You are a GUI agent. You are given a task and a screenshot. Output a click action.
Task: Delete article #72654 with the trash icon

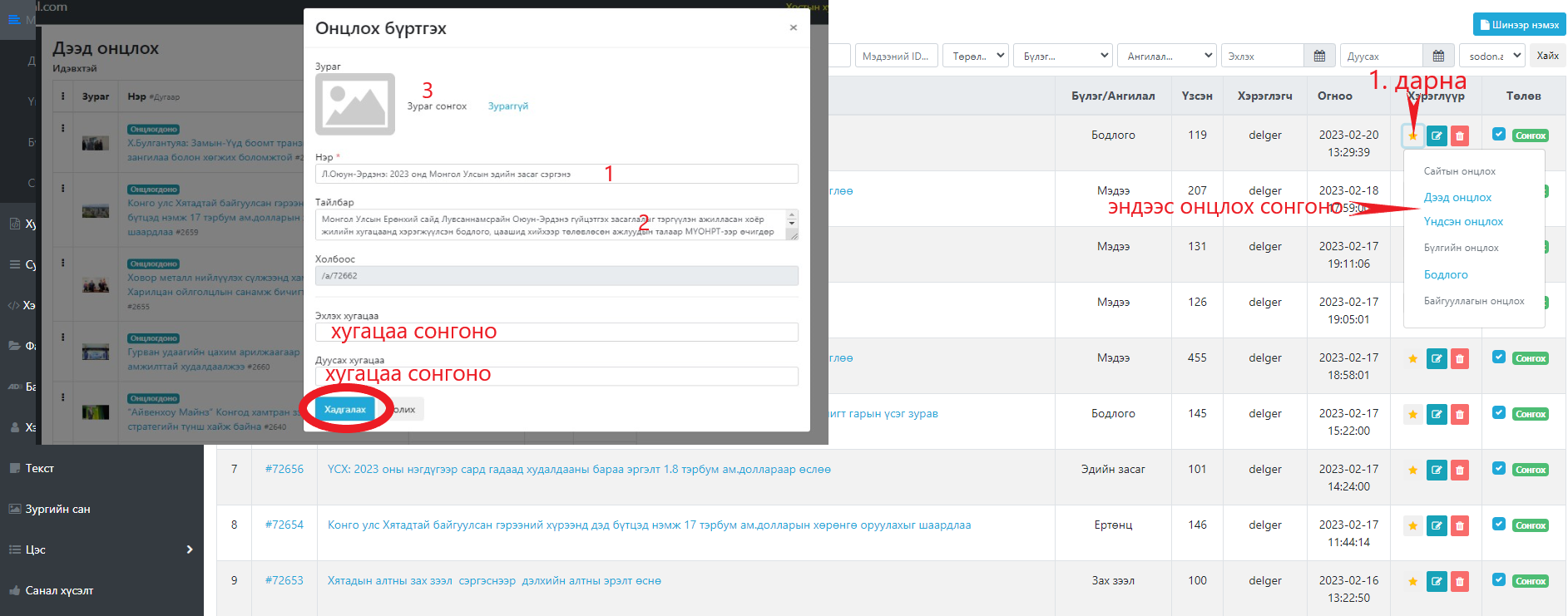point(1459,525)
